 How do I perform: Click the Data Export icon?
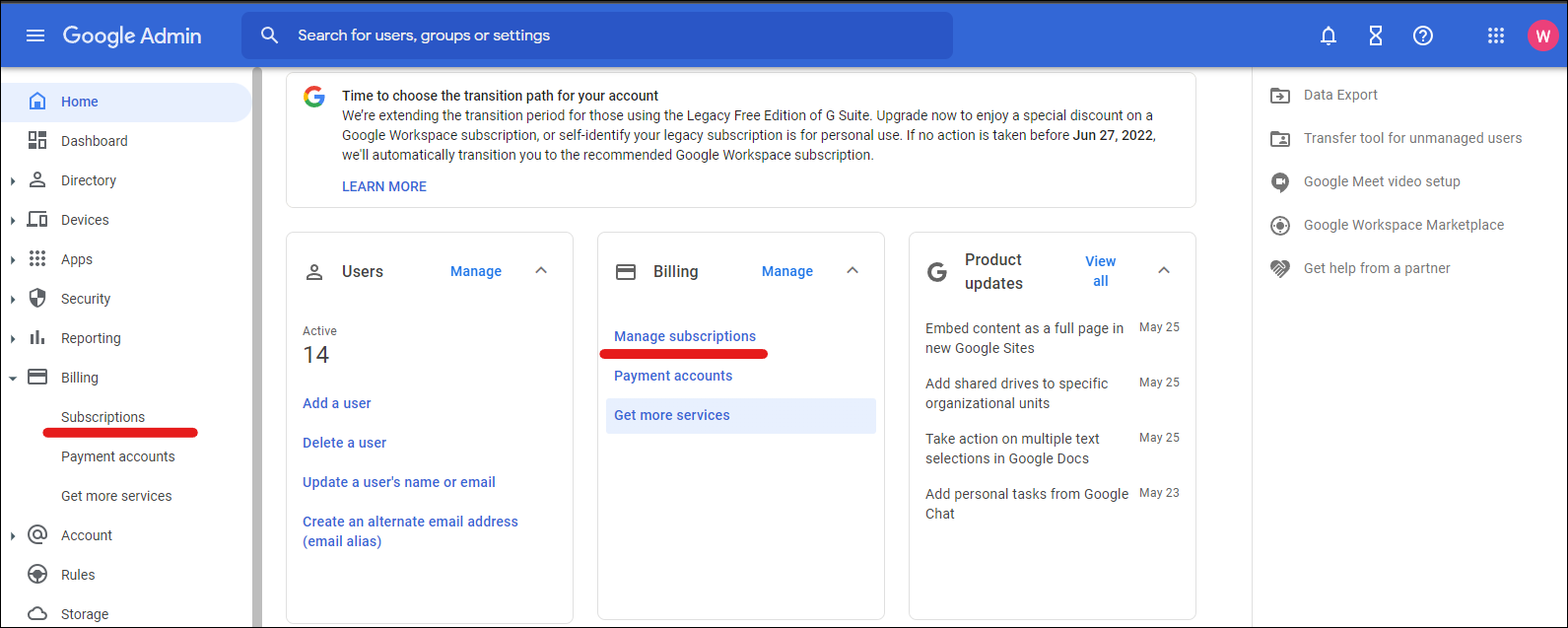point(1280,96)
